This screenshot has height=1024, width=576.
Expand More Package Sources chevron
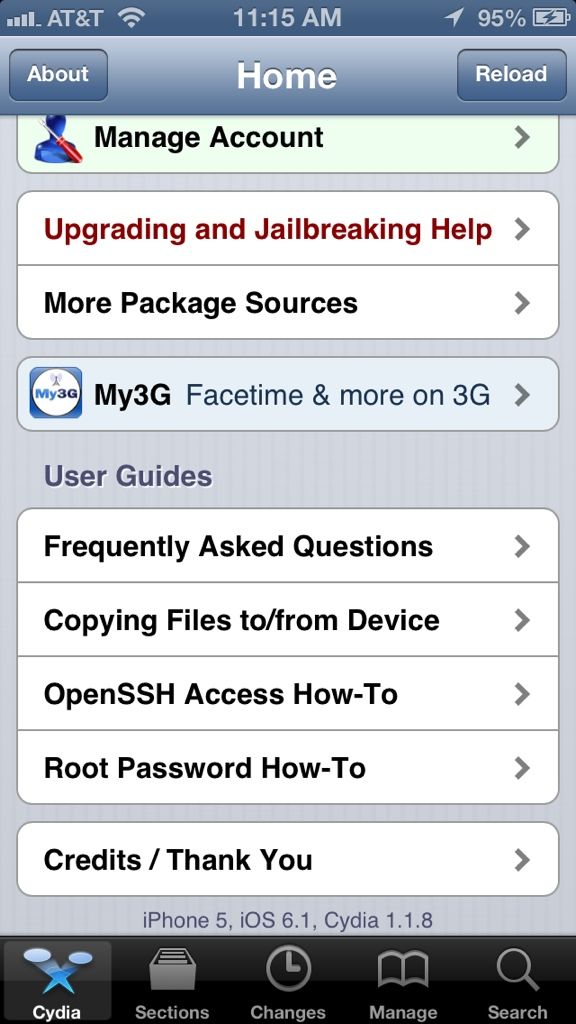pos(521,303)
